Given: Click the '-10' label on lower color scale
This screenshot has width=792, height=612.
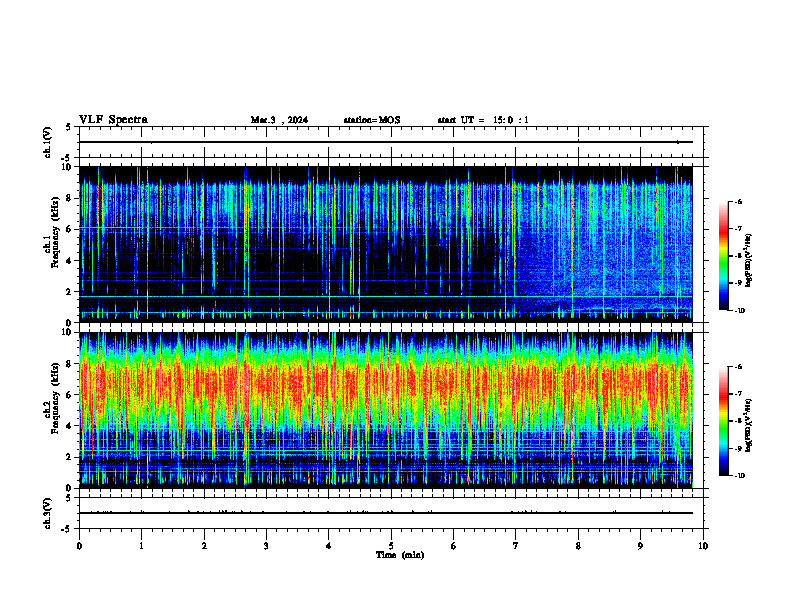Looking at the screenshot, I should pyautogui.click(x=739, y=475).
